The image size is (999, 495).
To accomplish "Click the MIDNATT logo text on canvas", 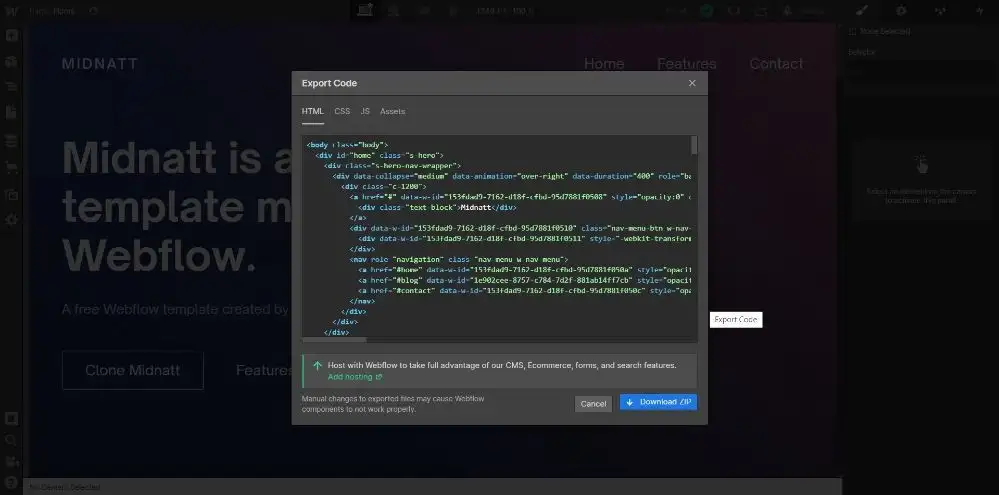I will [x=100, y=64].
